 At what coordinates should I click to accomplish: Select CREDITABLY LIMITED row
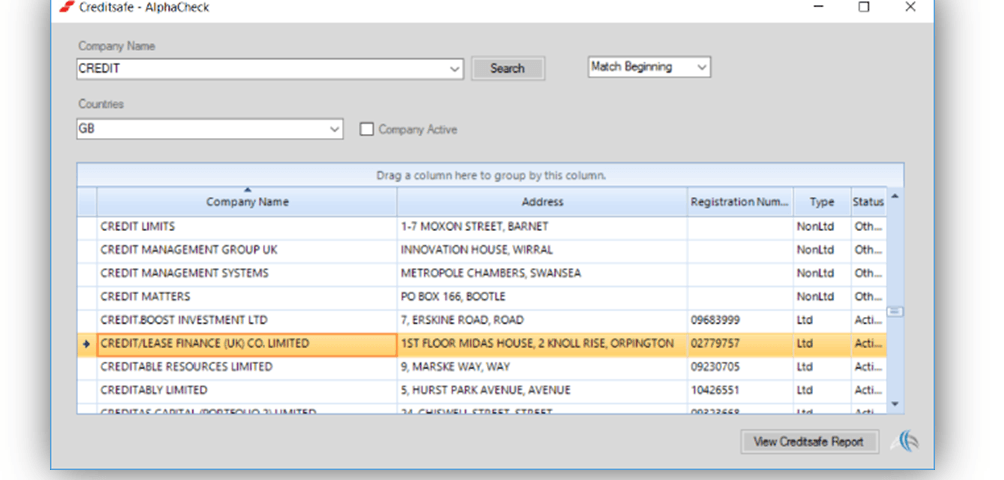[482, 390]
